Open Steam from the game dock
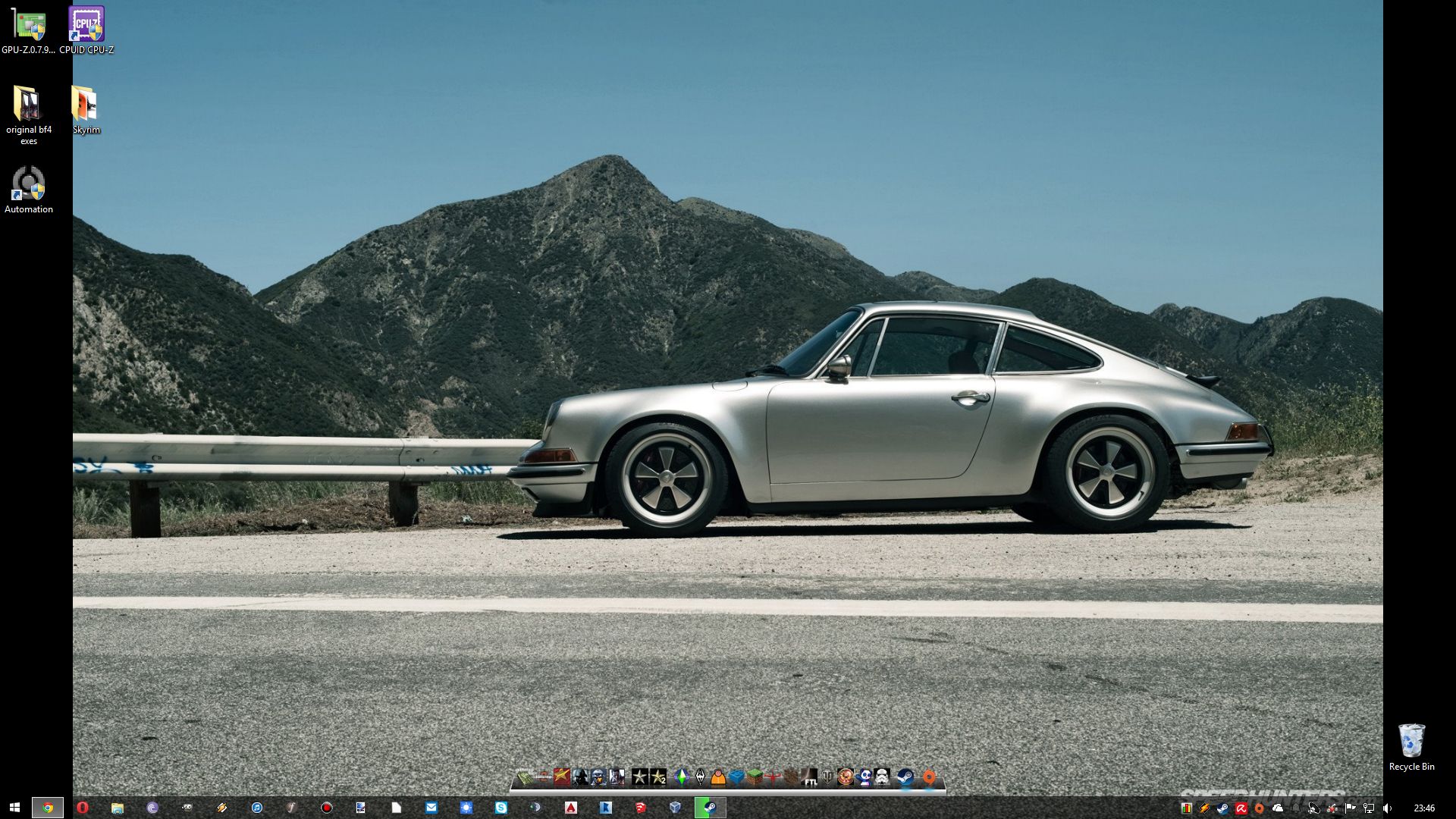1456x819 pixels. [x=905, y=777]
